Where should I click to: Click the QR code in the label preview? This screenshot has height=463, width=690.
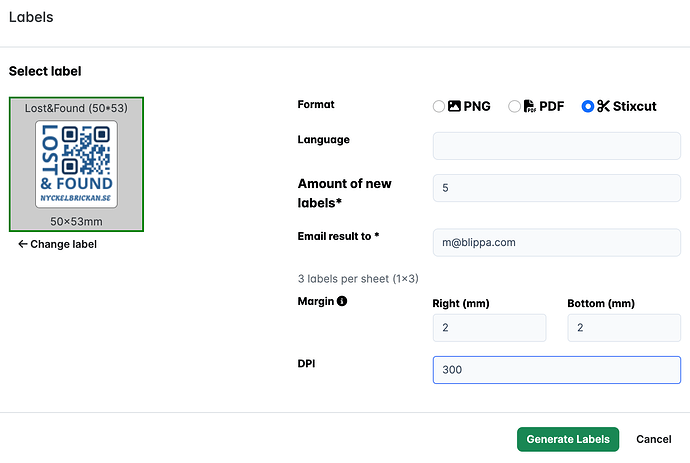85,150
